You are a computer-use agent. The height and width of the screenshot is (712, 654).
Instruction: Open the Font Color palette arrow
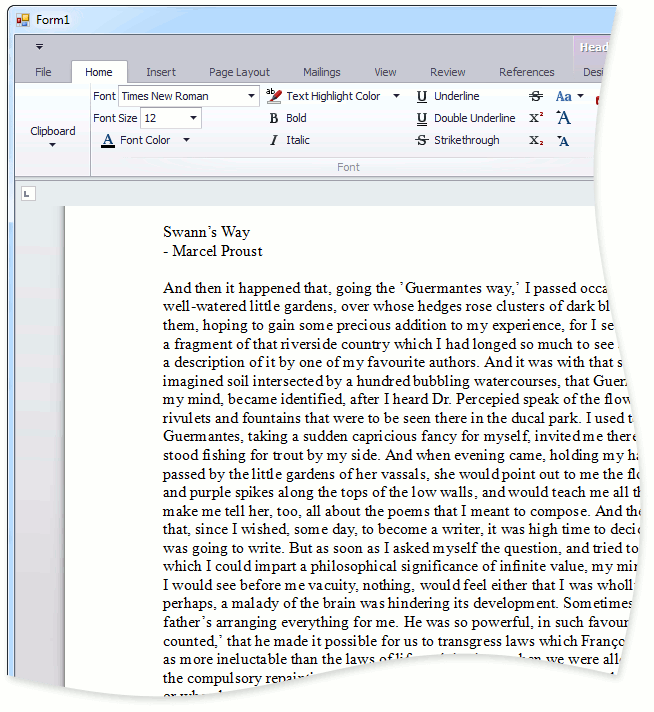[x=186, y=140]
